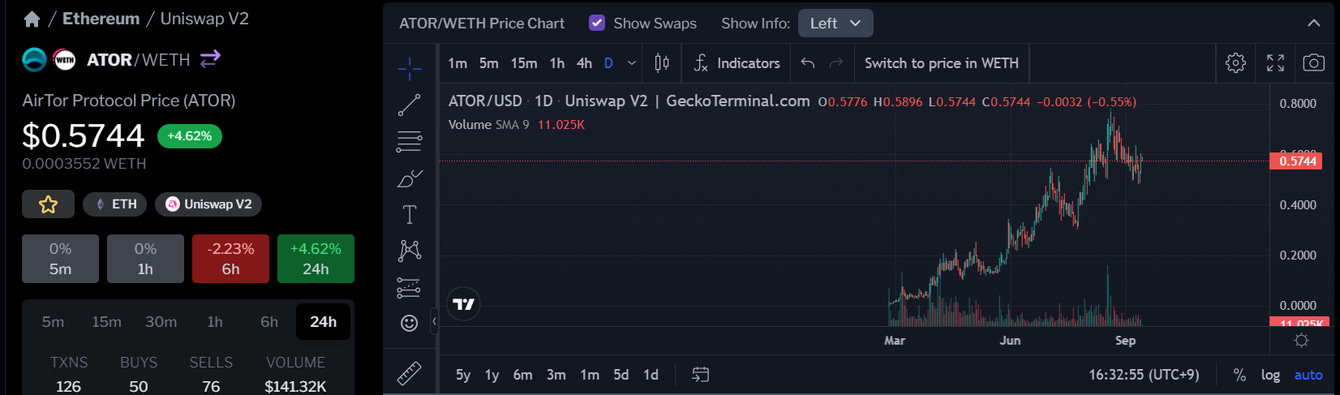Select the ruler measure tool
This screenshot has width=1340, height=395.
click(x=409, y=374)
